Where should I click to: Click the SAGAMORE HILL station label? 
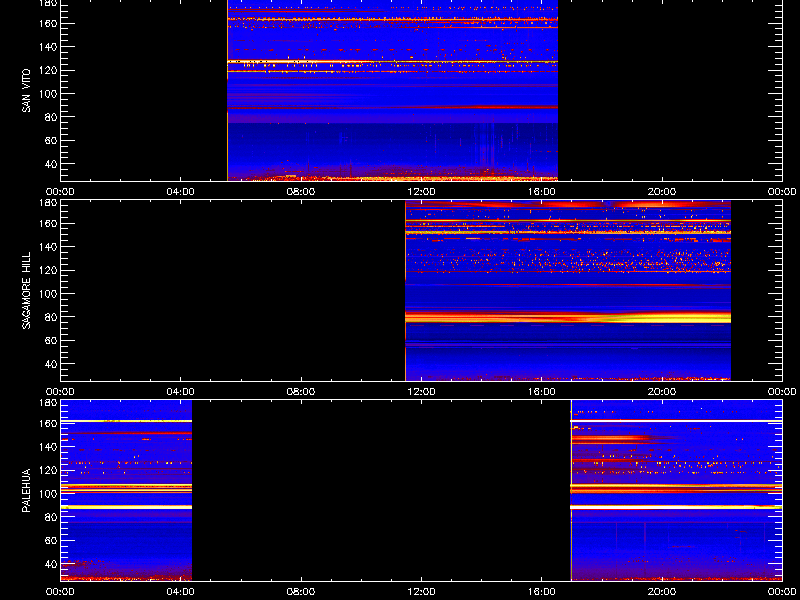26,290
